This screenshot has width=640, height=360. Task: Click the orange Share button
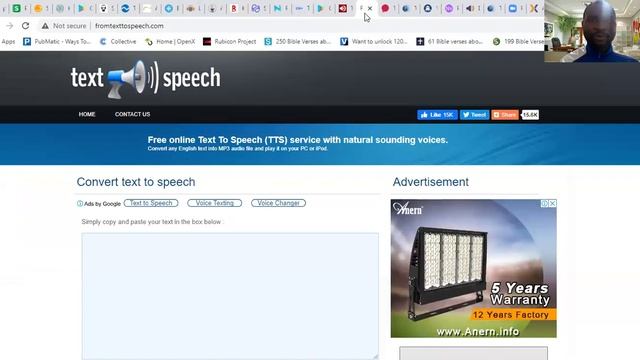[505, 115]
